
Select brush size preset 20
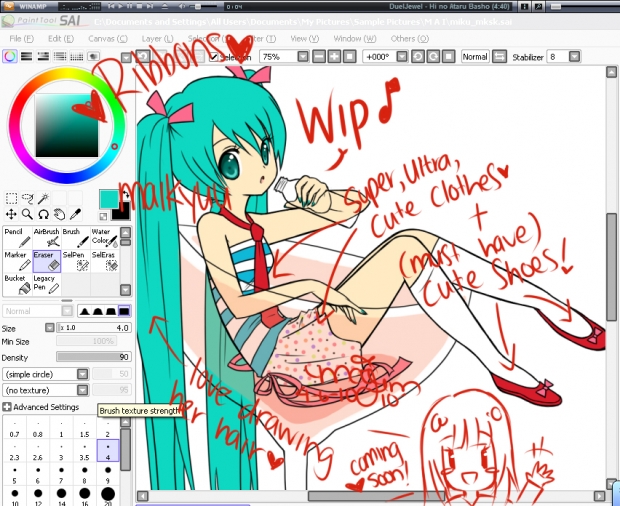tap(108, 497)
